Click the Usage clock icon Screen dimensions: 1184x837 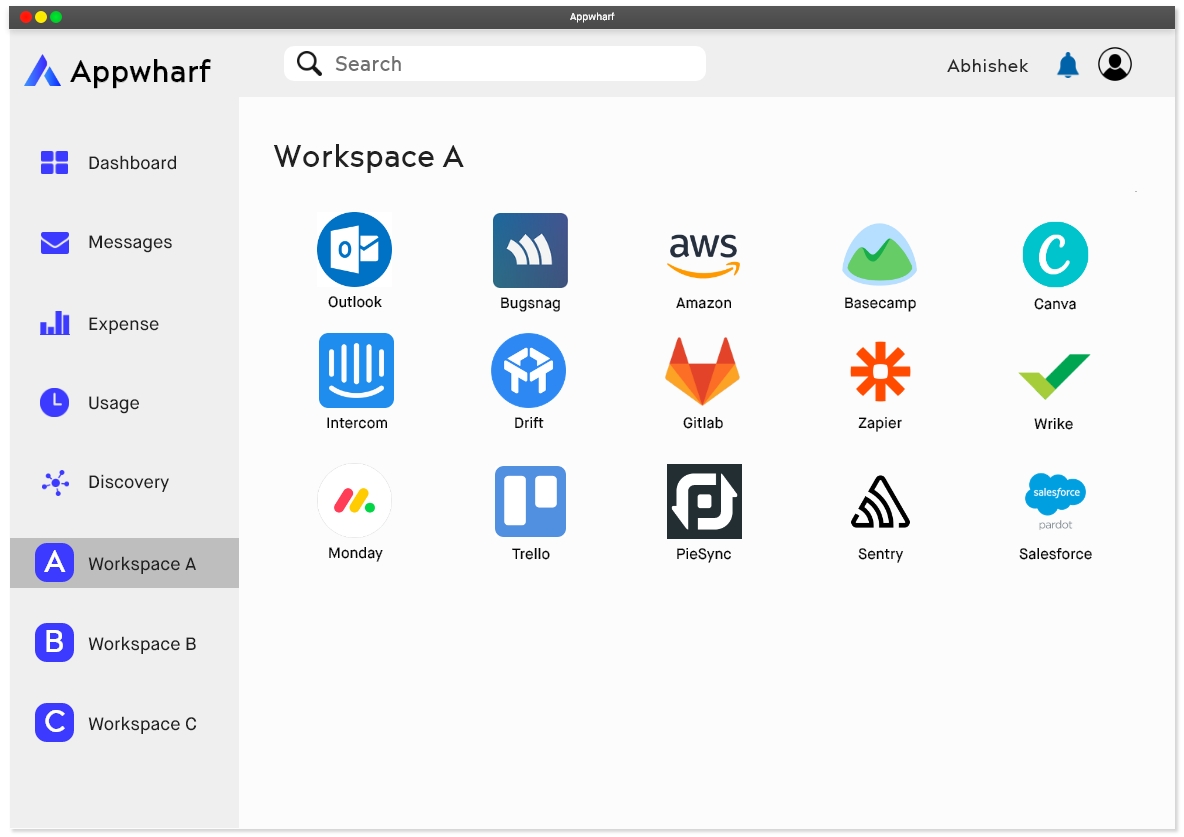point(54,403)
